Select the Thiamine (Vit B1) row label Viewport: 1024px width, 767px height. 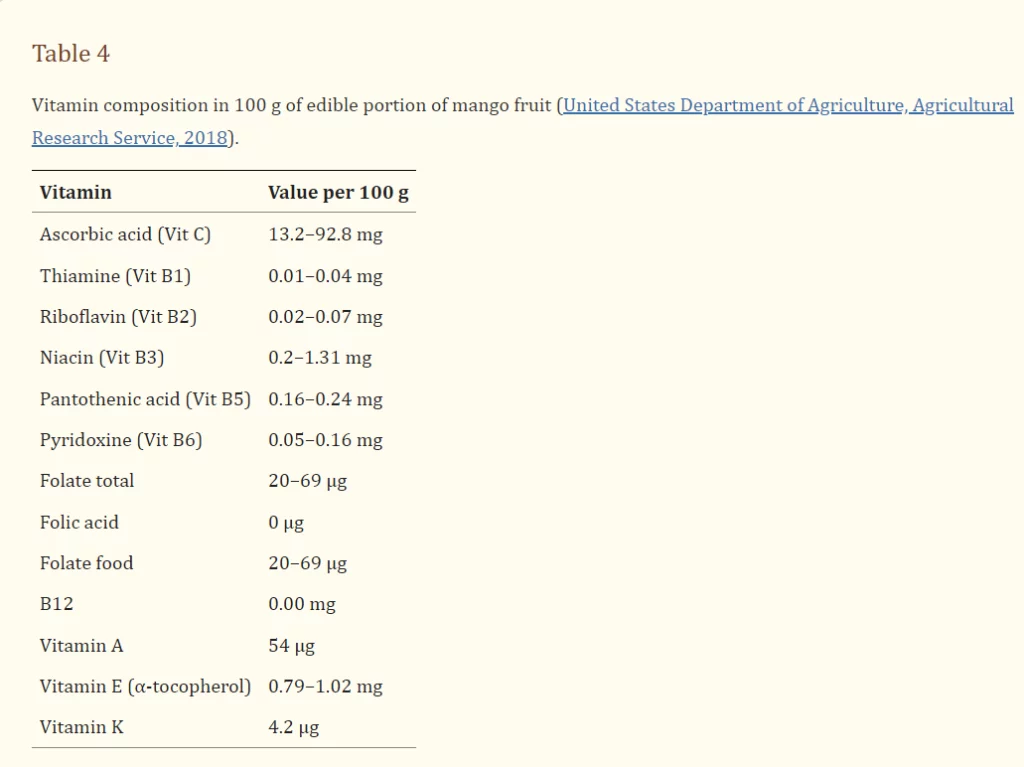pos(115,275)
